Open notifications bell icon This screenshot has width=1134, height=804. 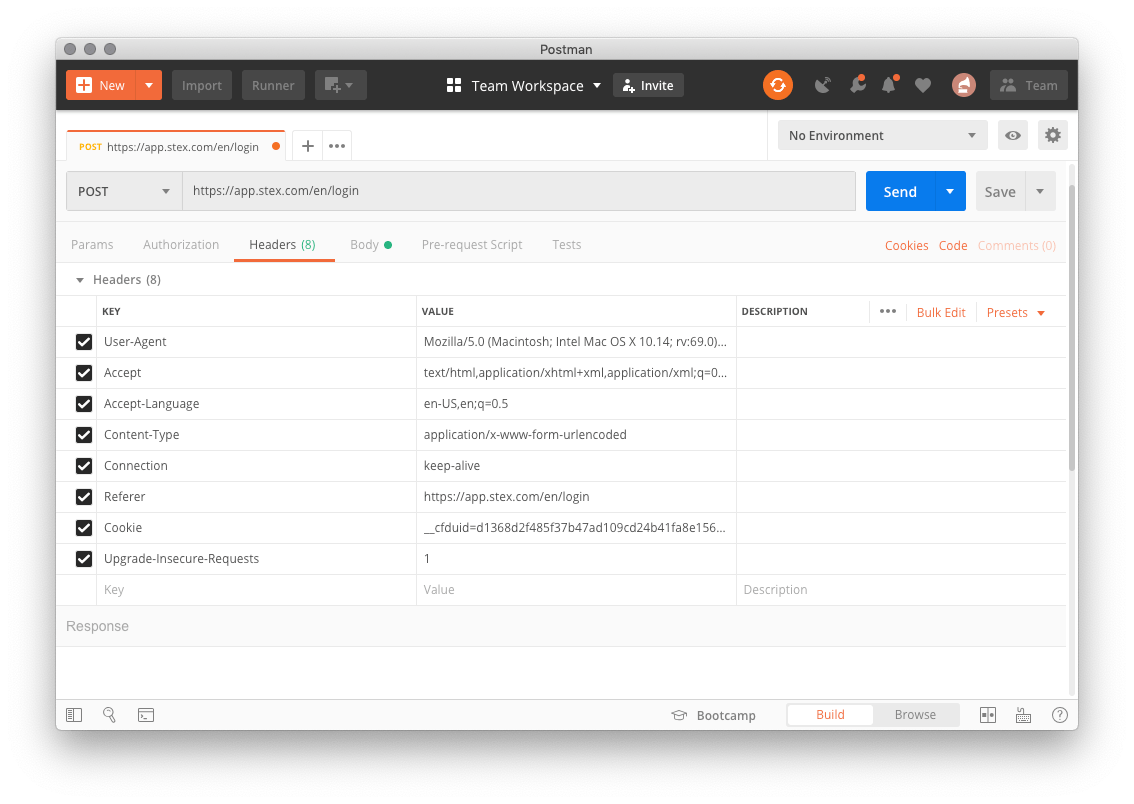[890, 85]
